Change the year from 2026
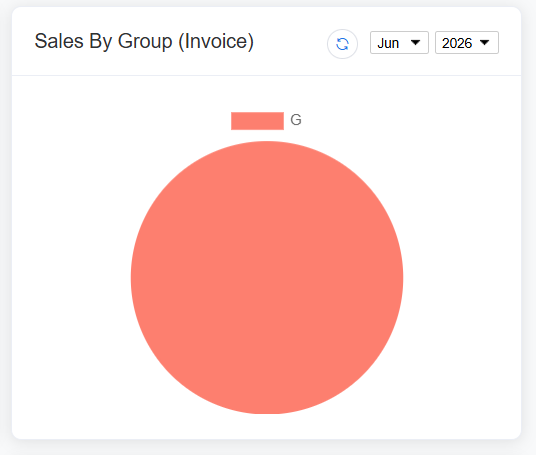Image resolution: width=536 pixels, height=455 pixels. tap(467, 43)
